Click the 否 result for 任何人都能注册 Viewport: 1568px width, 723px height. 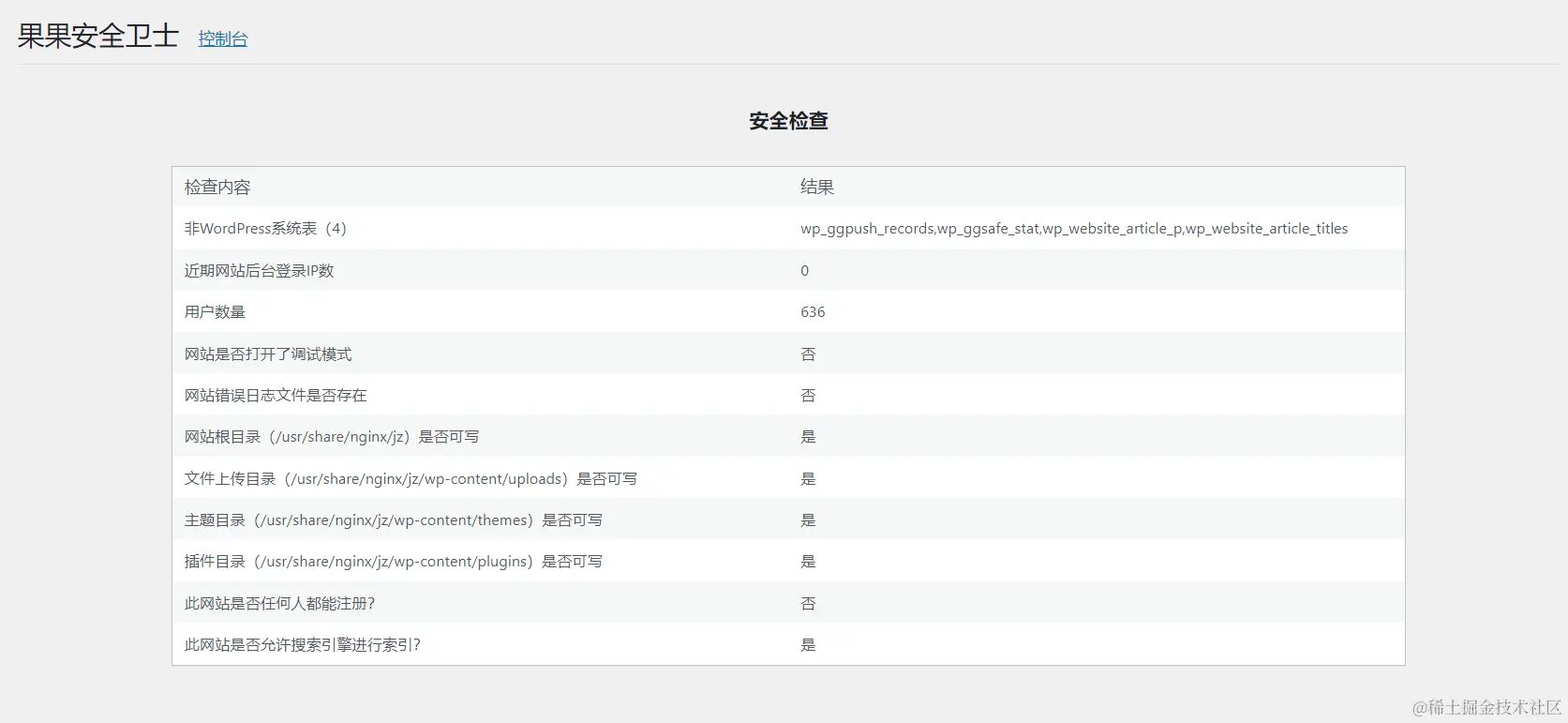pyautogui.click(x=808, y=604)
